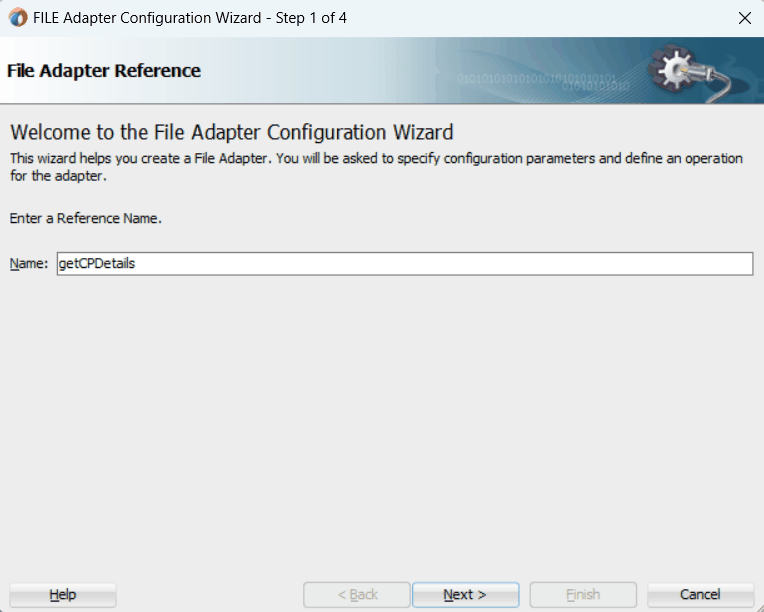
Task: Click the disabled Back button
Action: pos(357,594)
